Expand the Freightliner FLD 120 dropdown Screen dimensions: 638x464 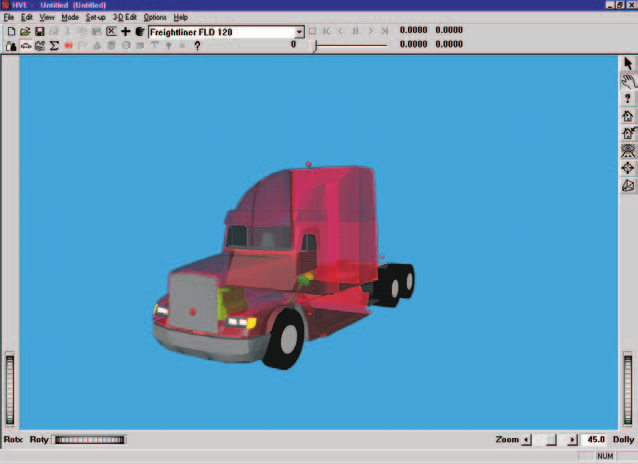pyautogui.click(x=299, y=32)
